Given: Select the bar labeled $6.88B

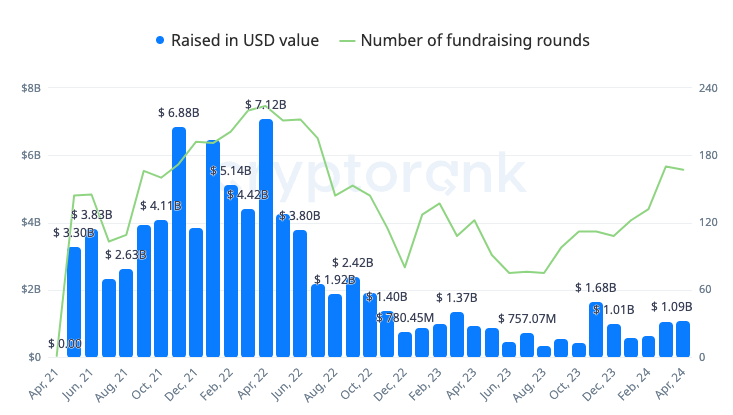Looking at the screenshot, I should point(179,242).
